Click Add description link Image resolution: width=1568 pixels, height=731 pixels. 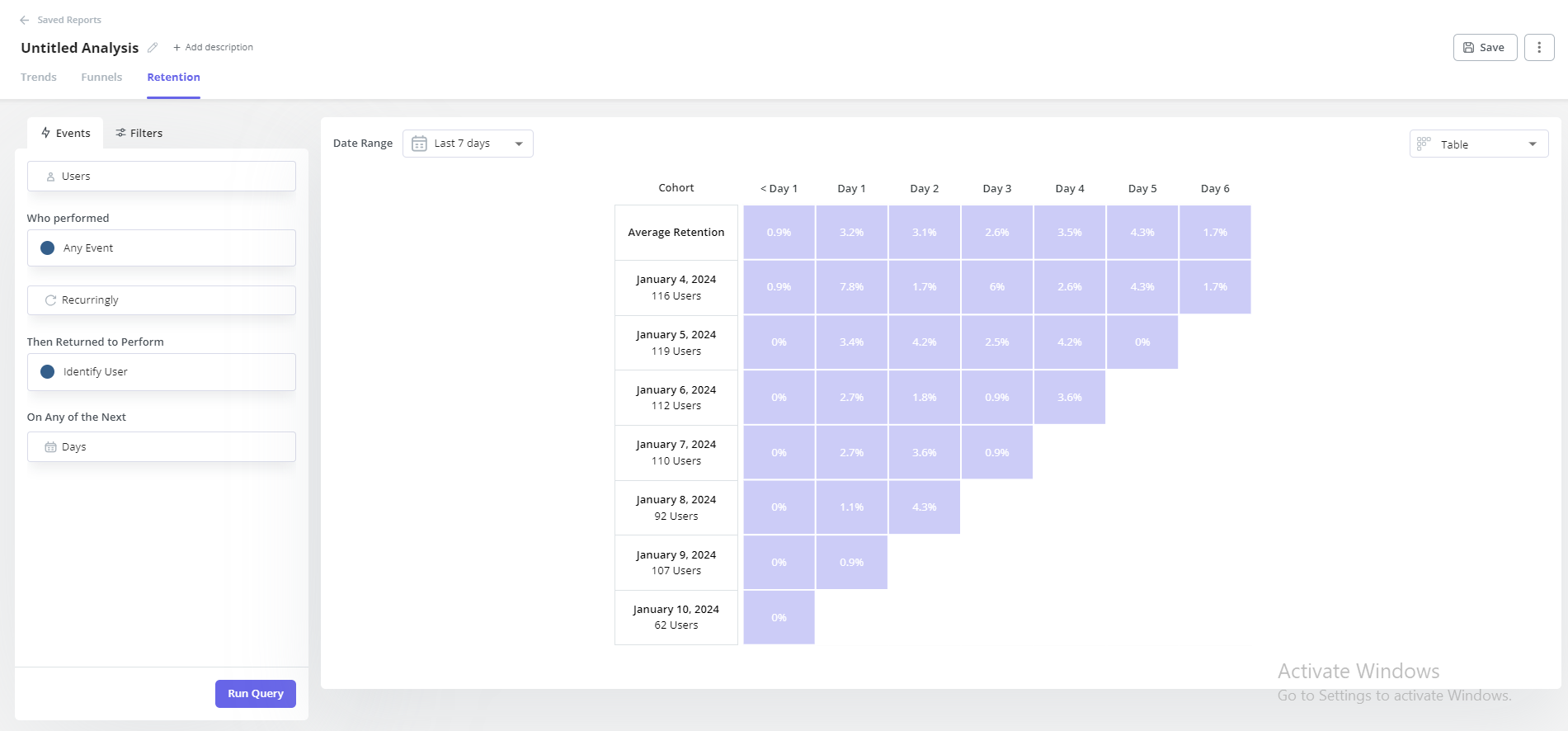coord(214,47)
